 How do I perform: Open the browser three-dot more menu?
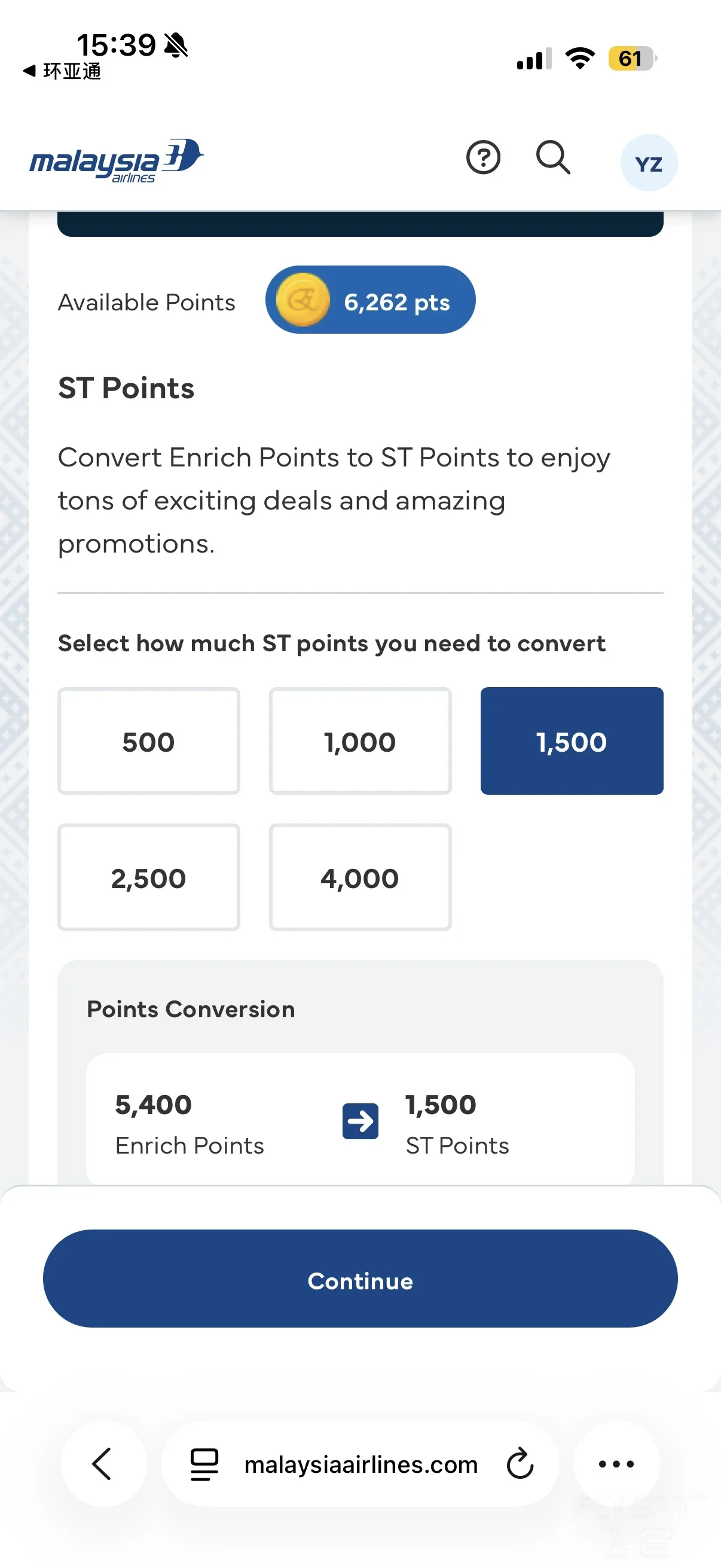tap(616, 1463)
